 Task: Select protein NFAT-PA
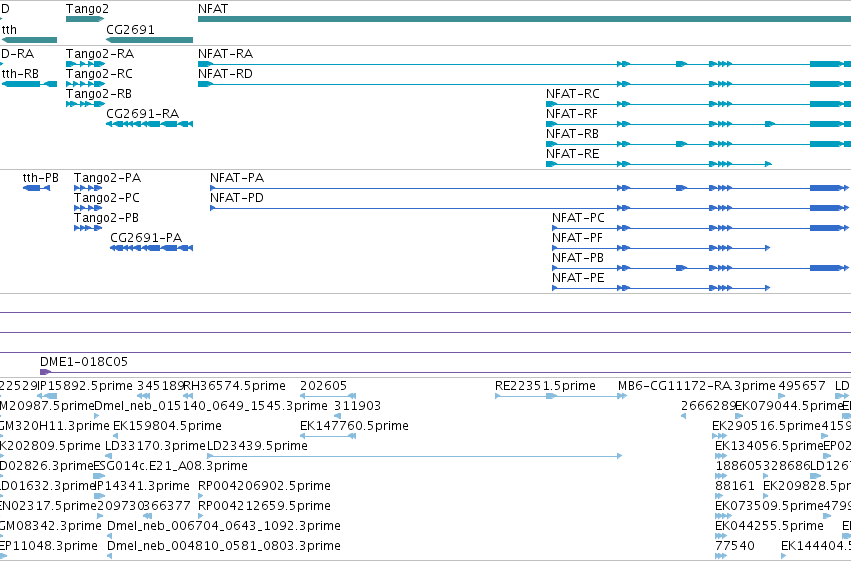529,188
